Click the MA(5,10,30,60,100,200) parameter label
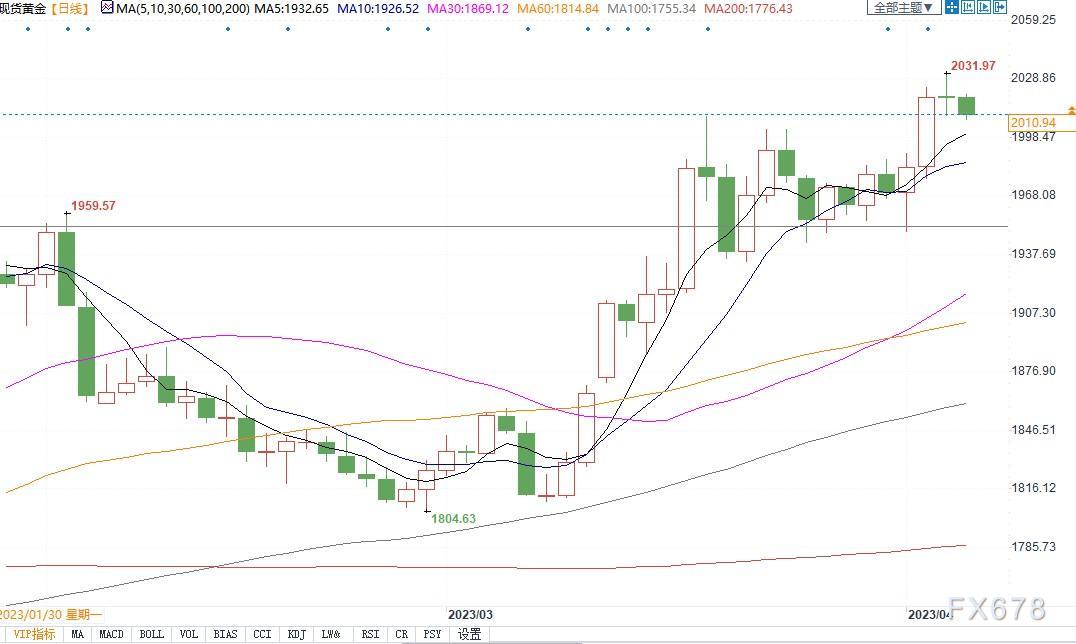Viewport: 1076px width, 644px height. 183,9
